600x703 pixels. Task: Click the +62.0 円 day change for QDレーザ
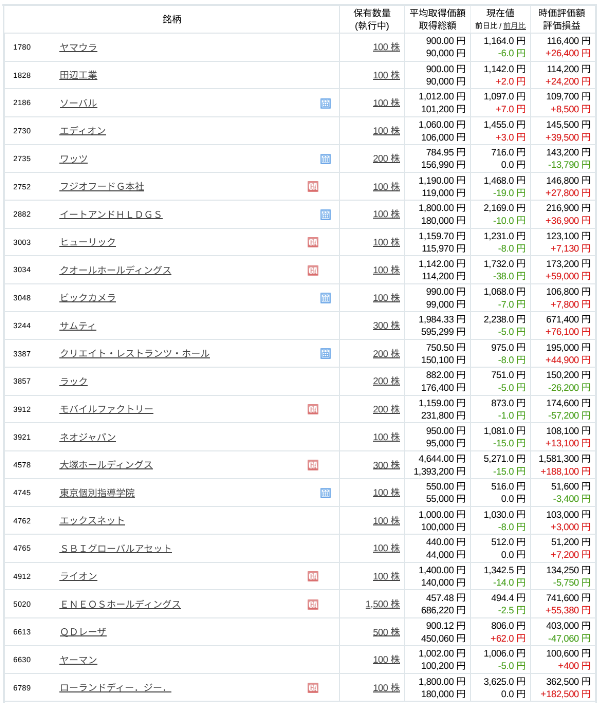[x=508, y=638]
